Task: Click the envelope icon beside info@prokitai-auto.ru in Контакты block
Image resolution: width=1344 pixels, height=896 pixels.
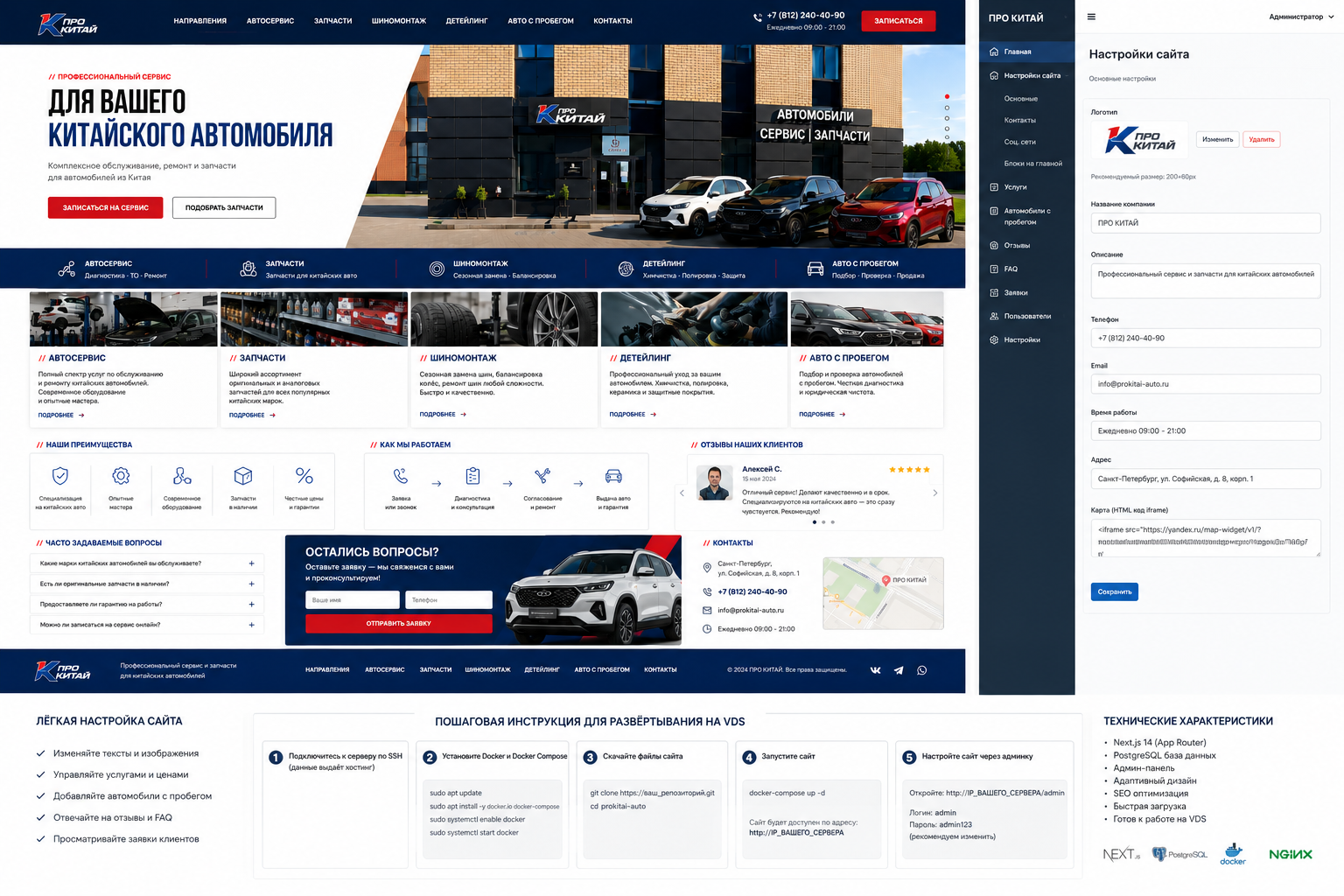Action: (707, 610)
